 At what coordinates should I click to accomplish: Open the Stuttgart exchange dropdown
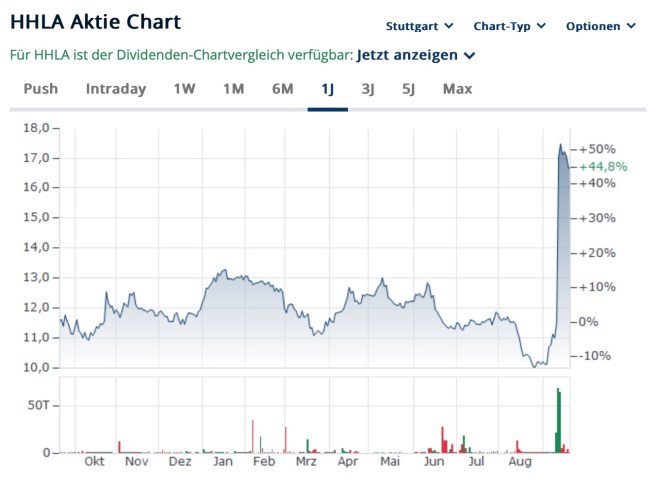coord(419,26)
